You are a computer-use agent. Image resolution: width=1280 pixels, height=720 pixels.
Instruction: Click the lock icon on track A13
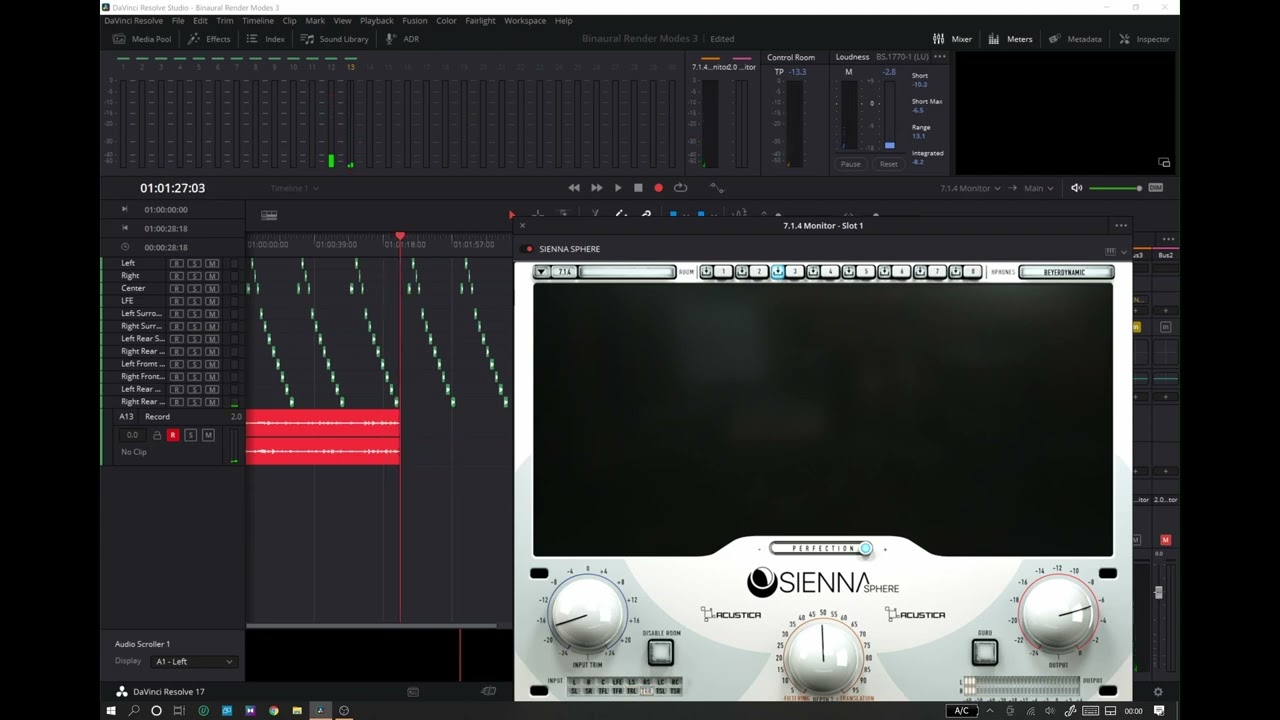tap(156, 435)
